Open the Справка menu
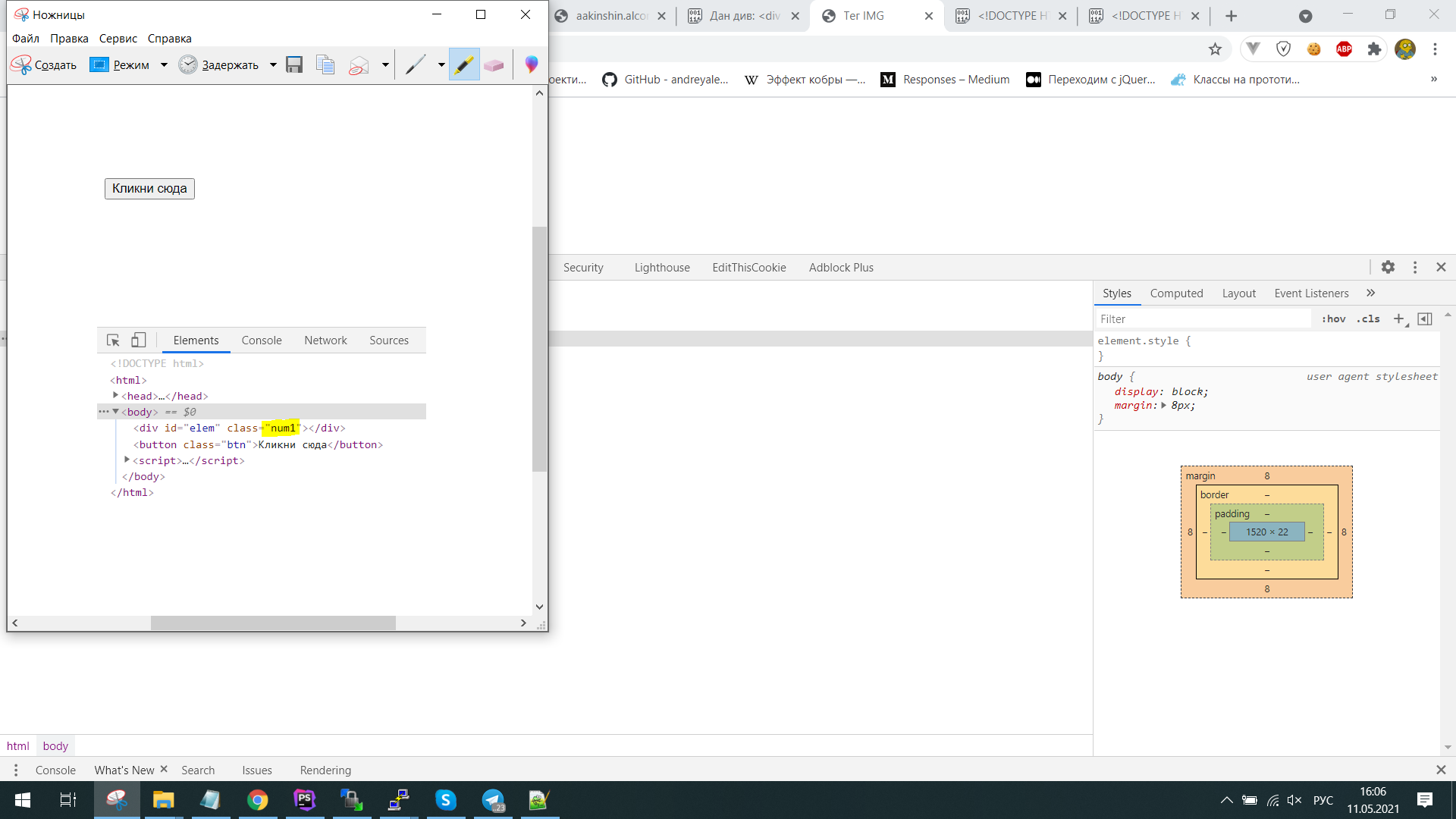The height and width of the screenshot is (819, 1456). 169,39
